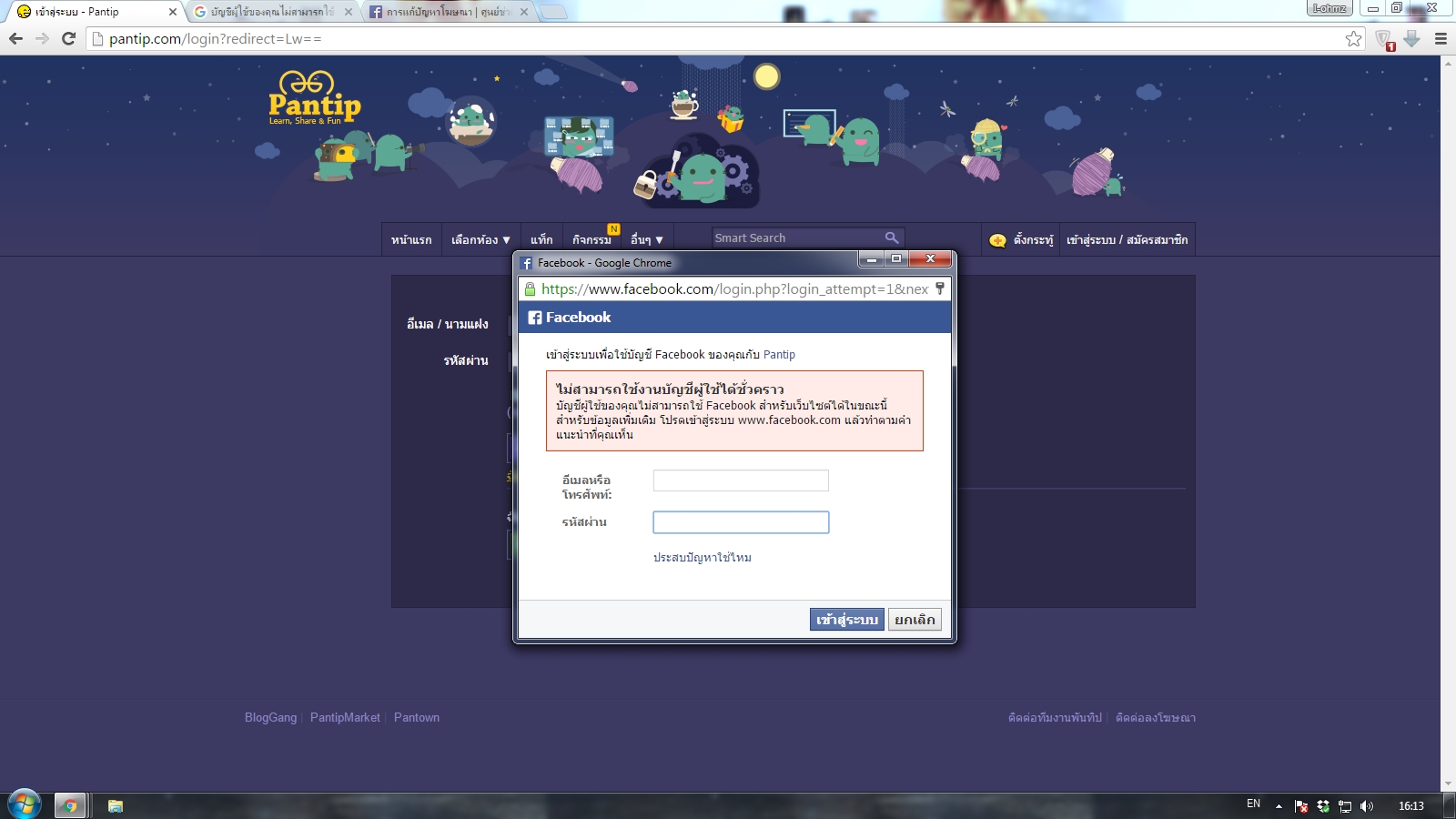Screen dimensions: 1456x819
Task: Open the Chrome menu hamburger icon
Action: (x=1441, y=38)
